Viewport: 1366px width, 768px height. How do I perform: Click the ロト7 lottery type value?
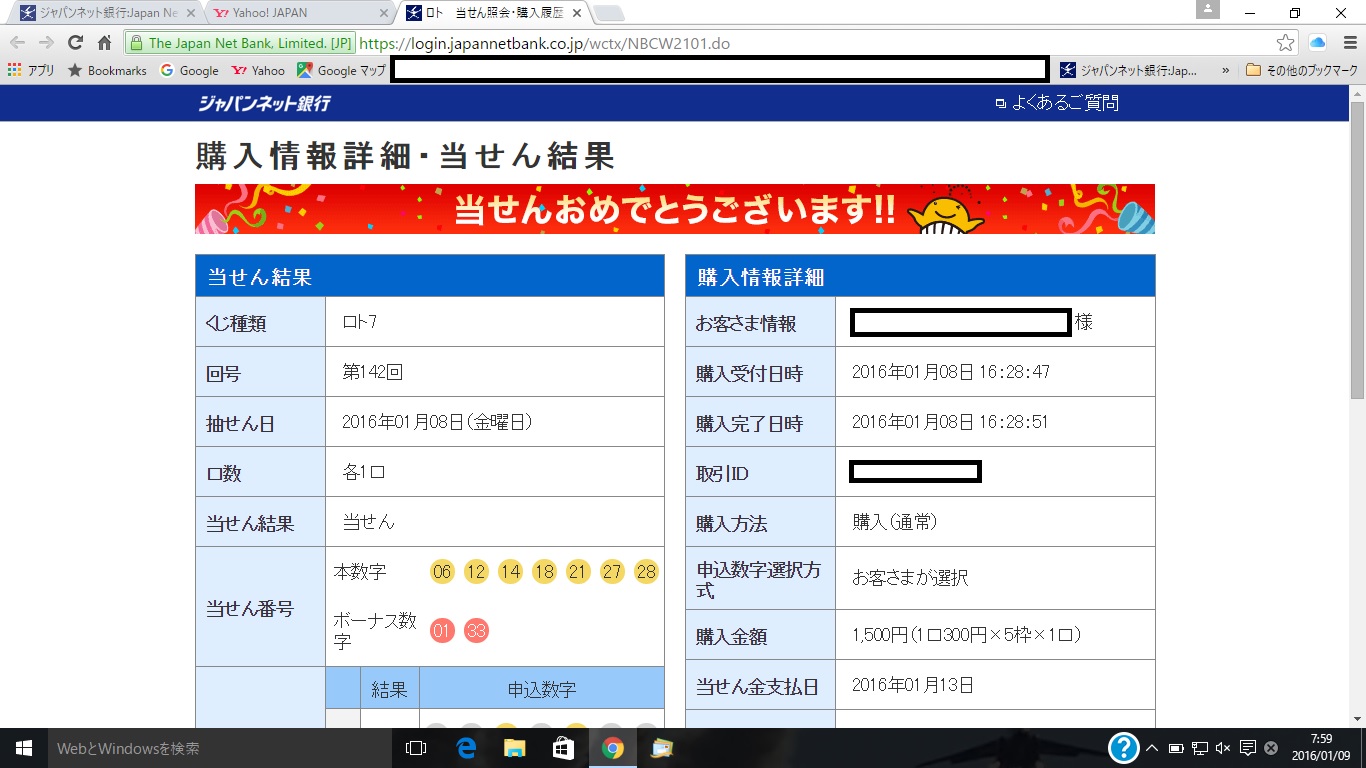[x=360, y=322]
